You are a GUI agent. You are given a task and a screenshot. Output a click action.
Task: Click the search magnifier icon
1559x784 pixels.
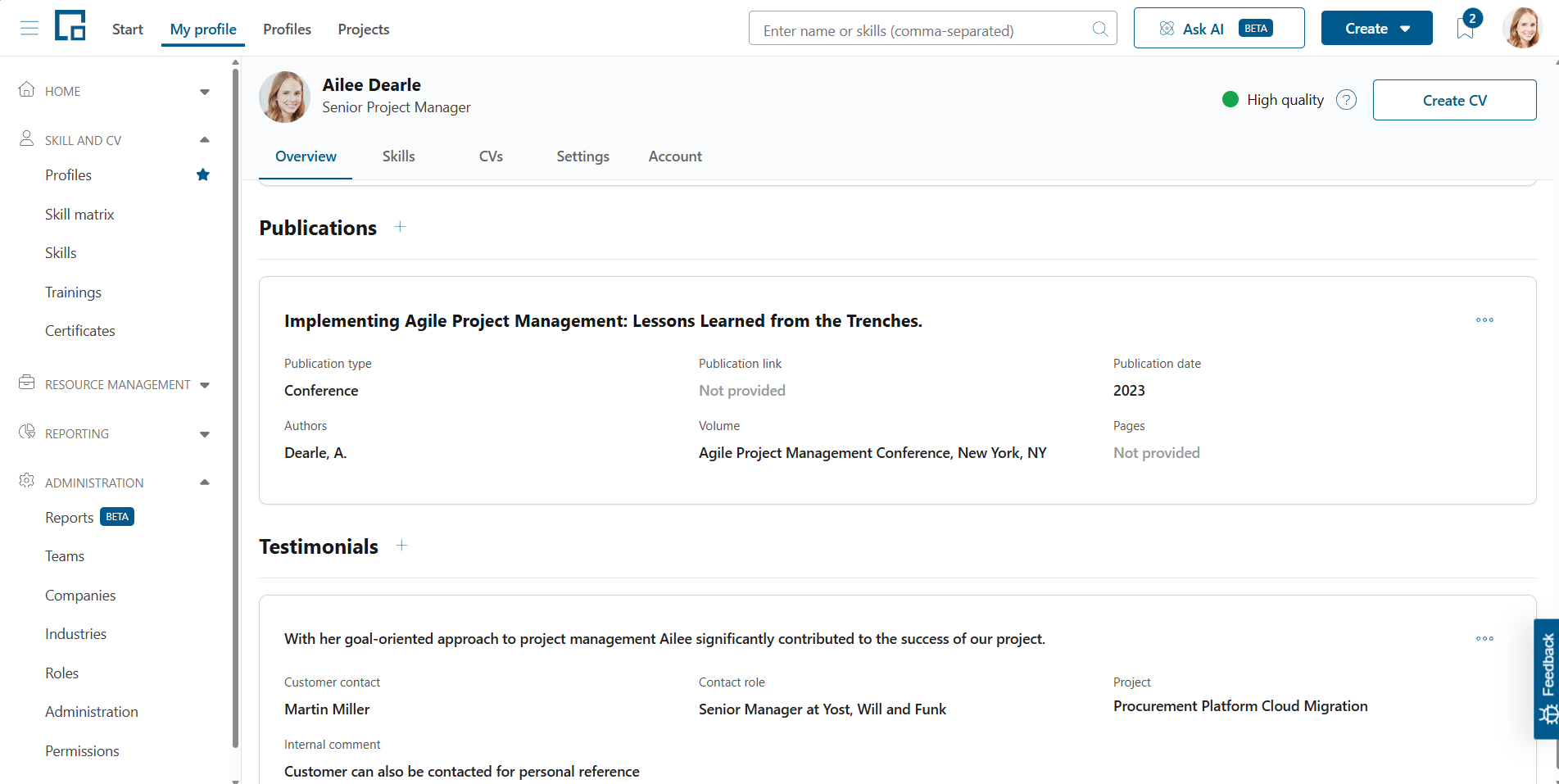pos(1100,29)
